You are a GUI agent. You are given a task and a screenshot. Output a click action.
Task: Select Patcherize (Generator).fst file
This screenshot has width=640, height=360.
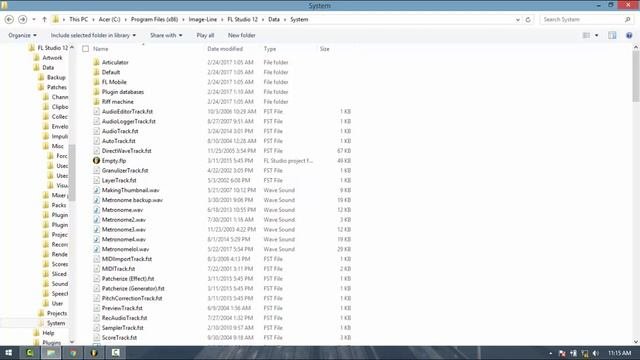(133, 289)
